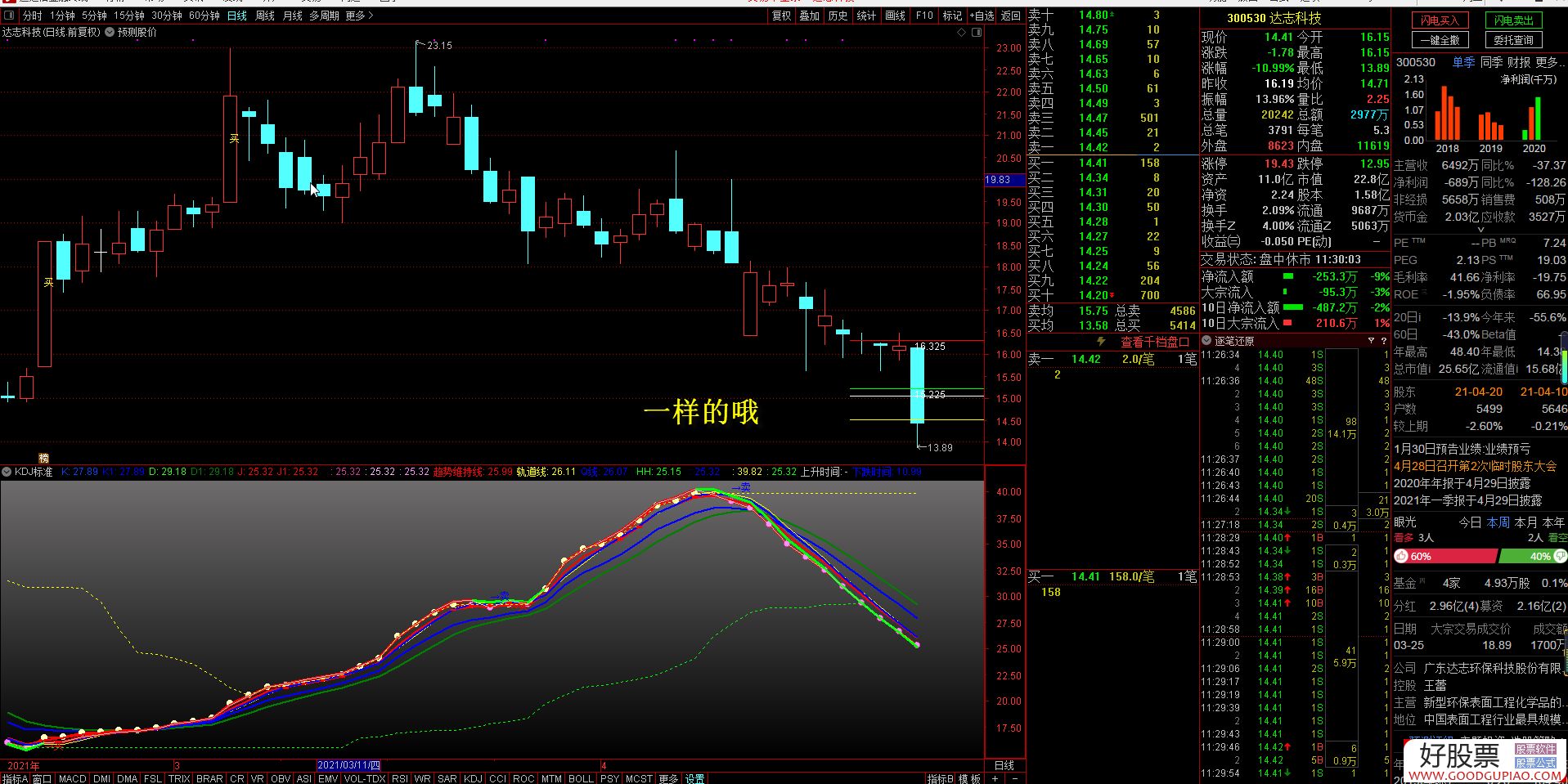
Task: Select the 5分钟 period
Action: (94, 16)
